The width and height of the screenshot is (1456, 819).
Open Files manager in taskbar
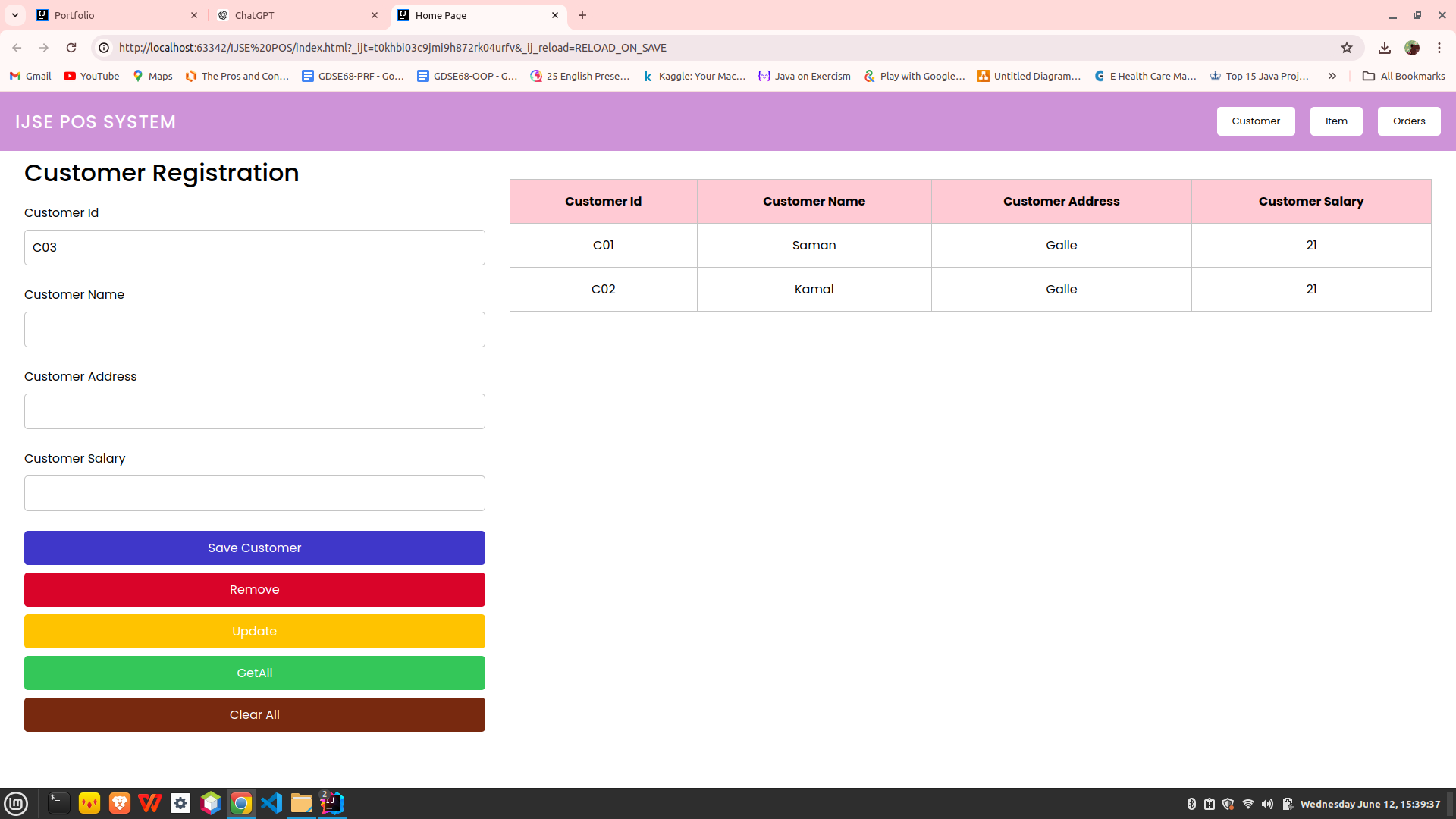302,803
